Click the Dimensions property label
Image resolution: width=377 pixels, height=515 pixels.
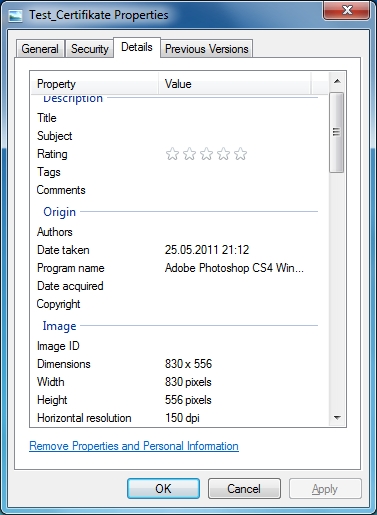[x=64, y=364]
